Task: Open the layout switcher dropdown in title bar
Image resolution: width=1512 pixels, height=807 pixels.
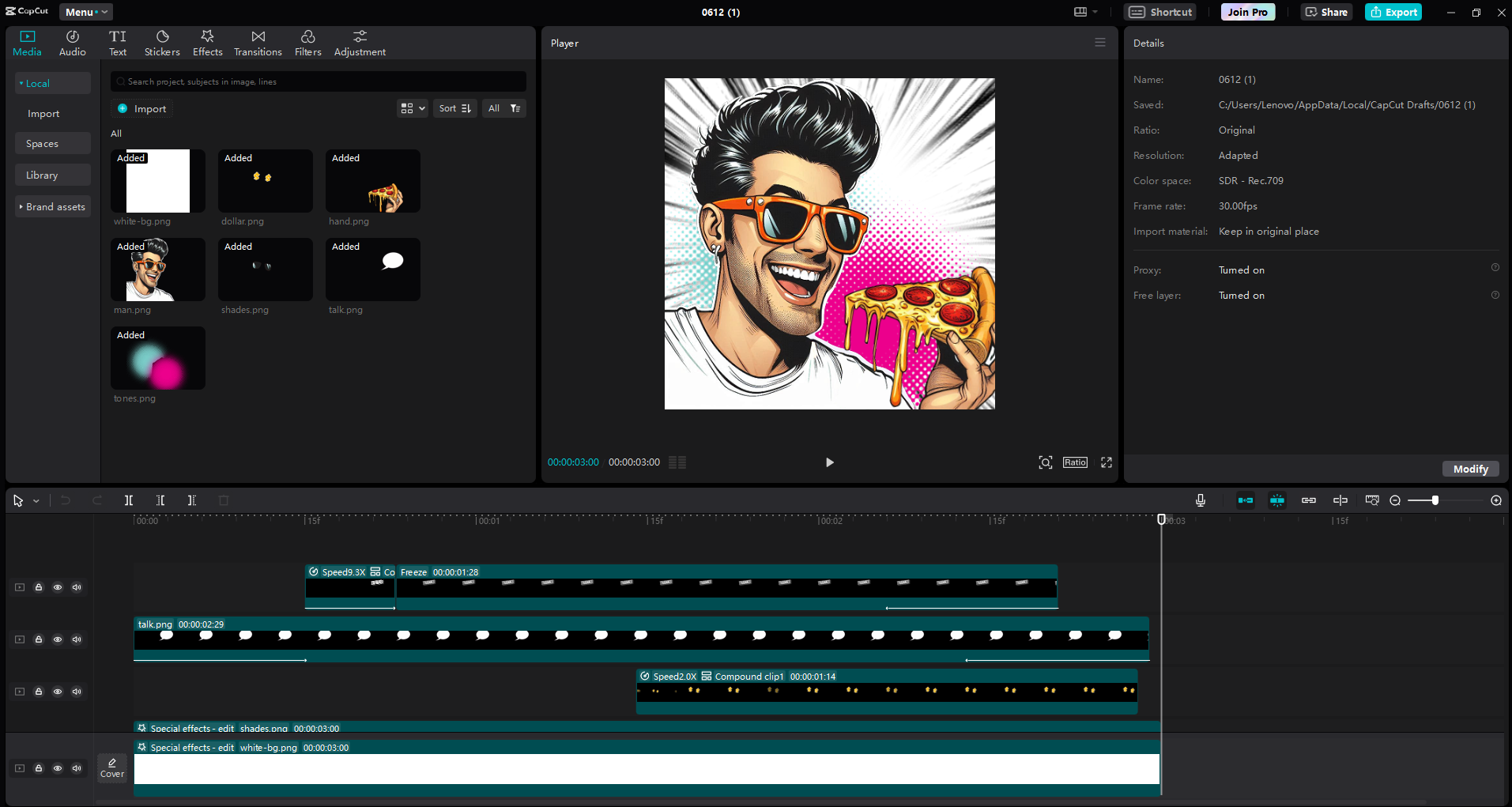Action: [x=1086, y=12]
